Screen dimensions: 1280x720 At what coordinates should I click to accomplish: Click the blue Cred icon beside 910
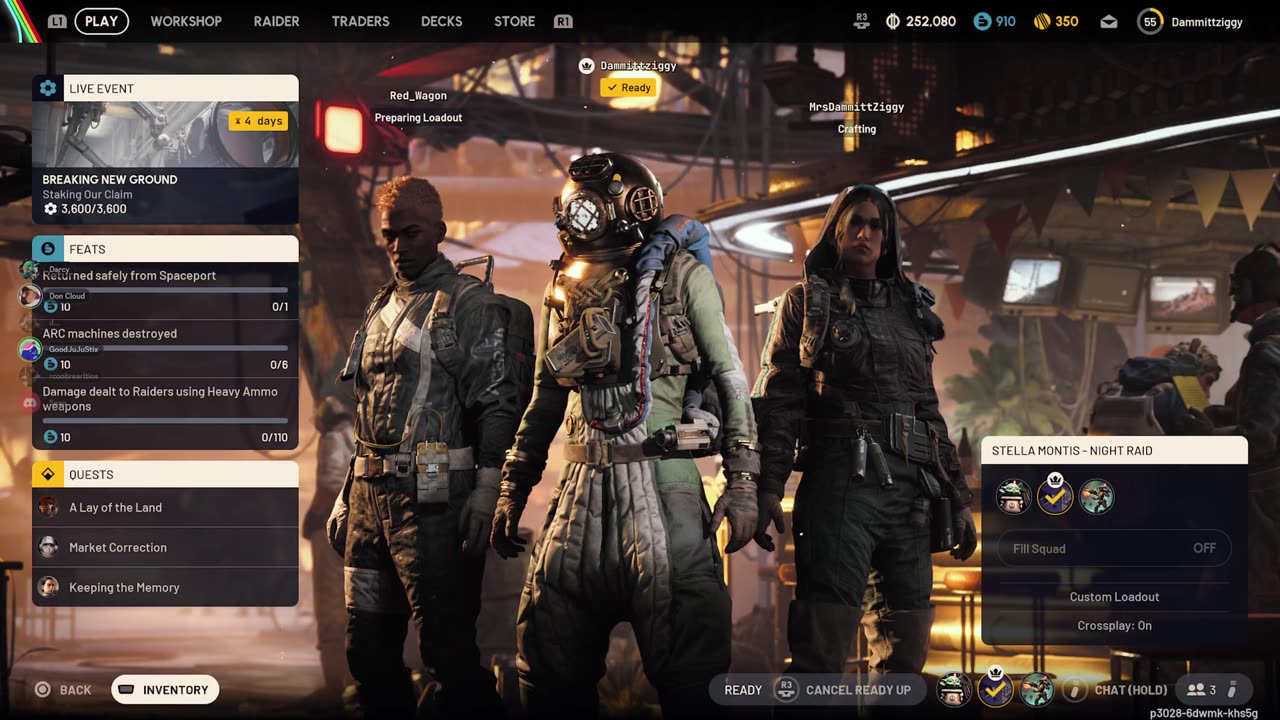981,21
